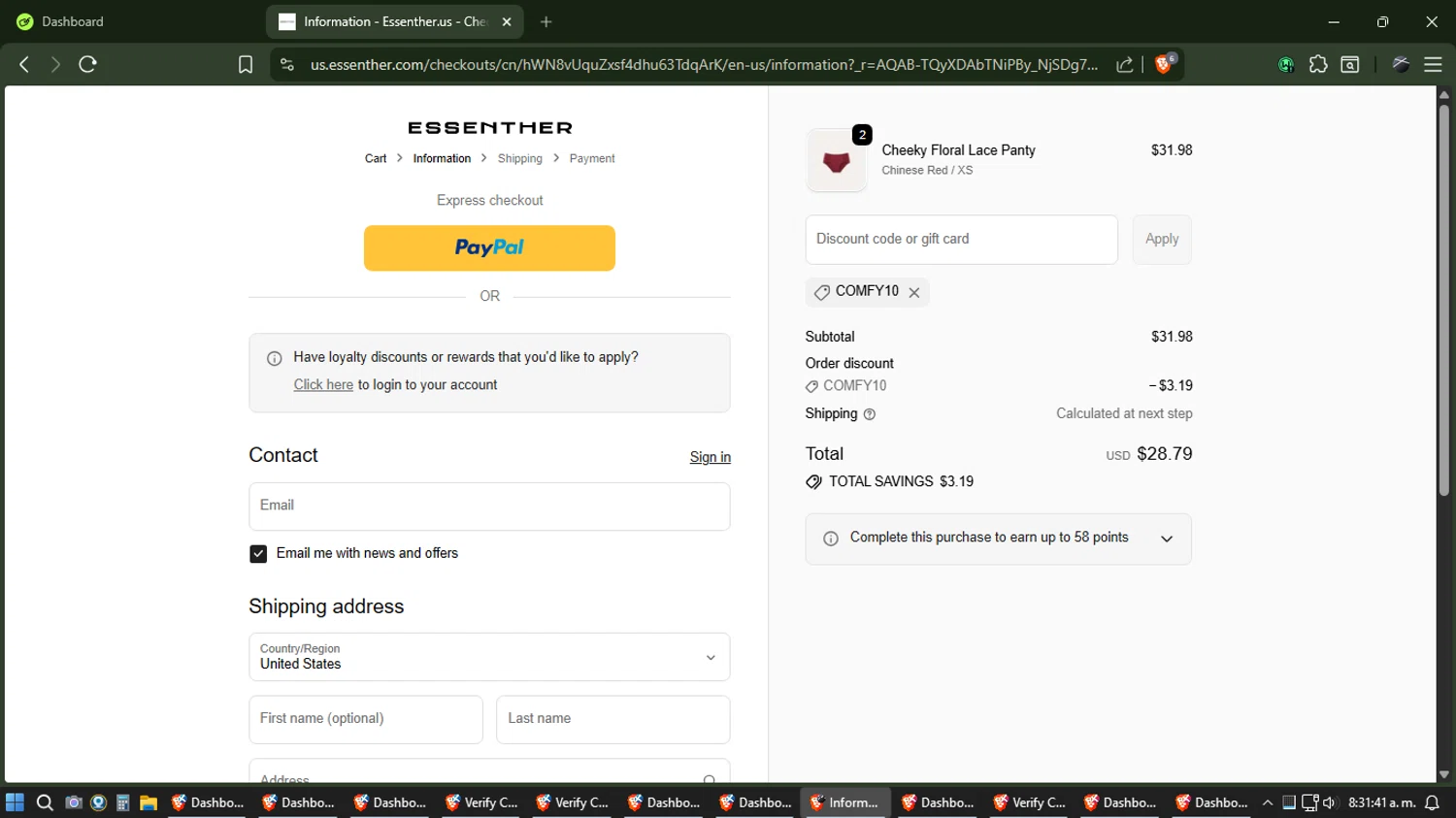Open the Country/Region dropdown
1456x818 pixels.
point(489,657)
